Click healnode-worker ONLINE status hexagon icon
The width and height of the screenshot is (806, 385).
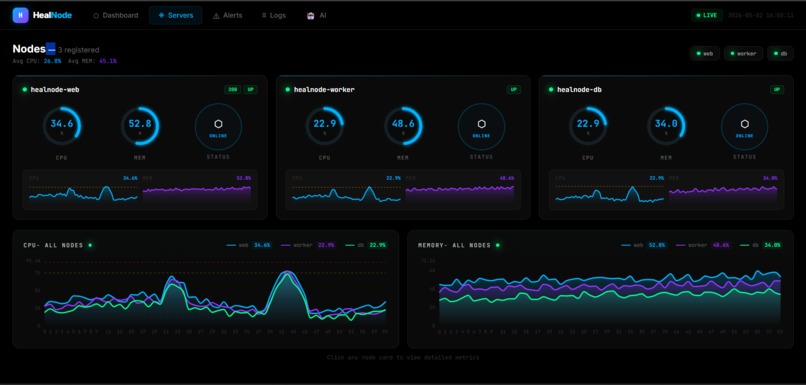[x=482, y=124]
